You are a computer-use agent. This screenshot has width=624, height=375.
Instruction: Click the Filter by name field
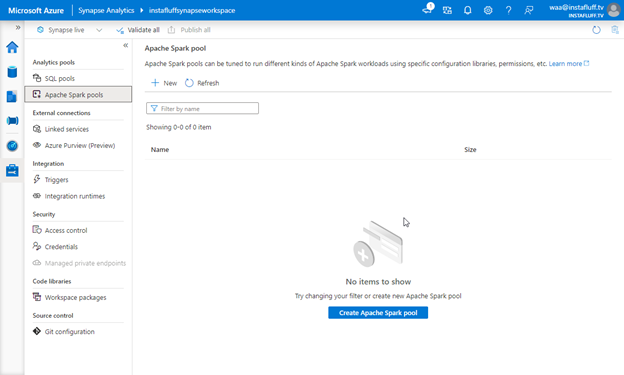(x=202, y=108)
